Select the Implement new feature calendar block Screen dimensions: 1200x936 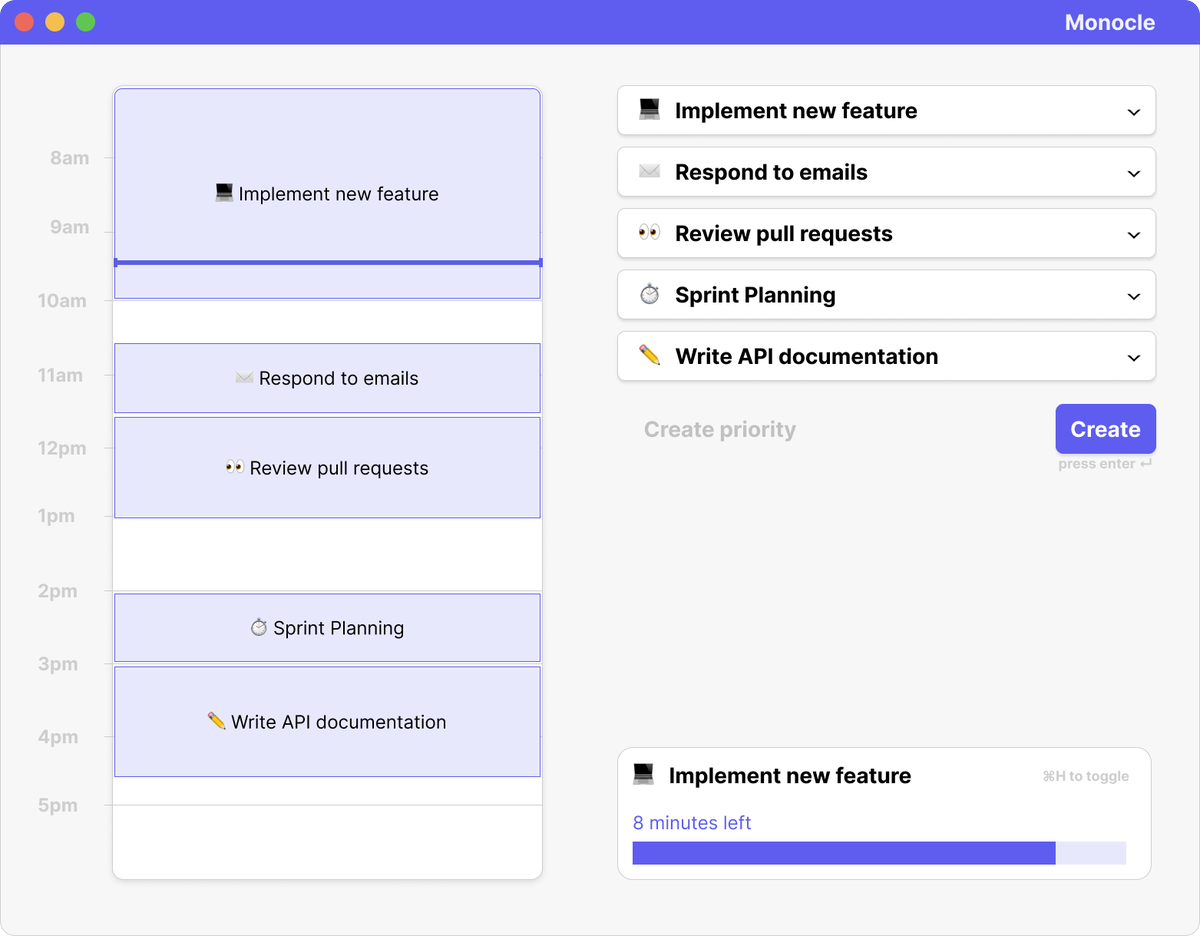coord(327,194)
